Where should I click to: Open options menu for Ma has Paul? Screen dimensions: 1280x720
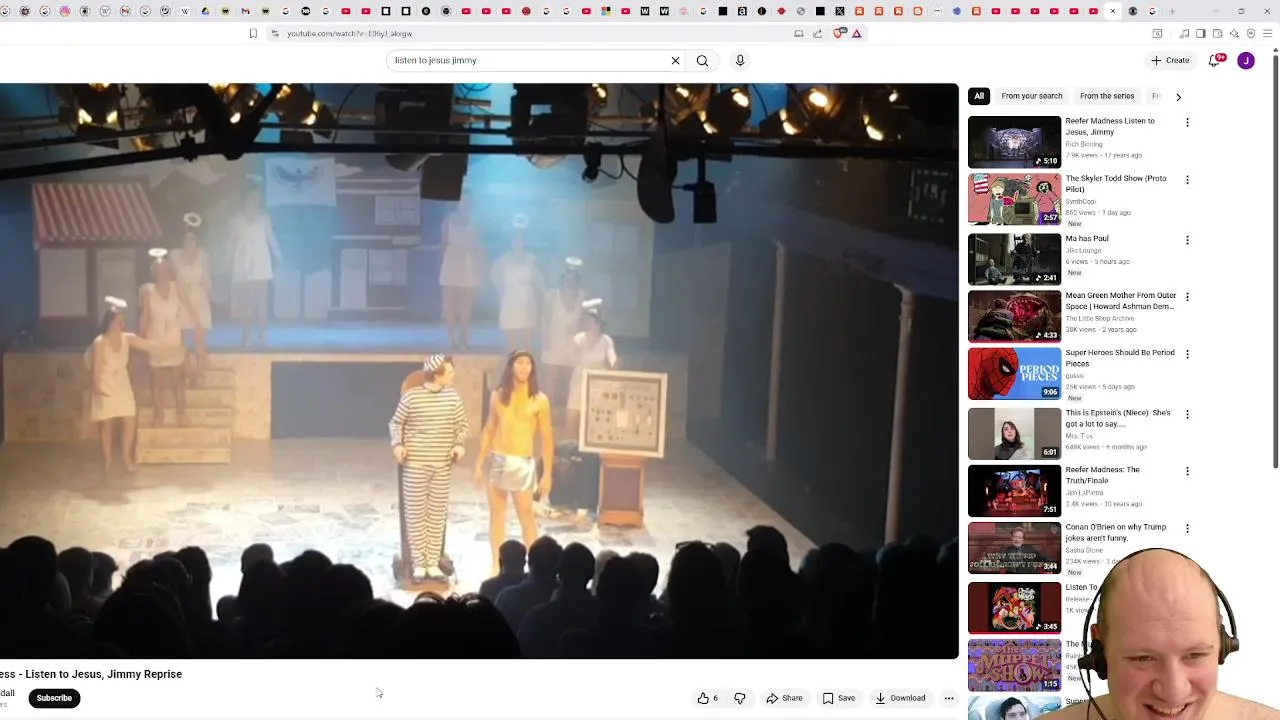pyautogui.click(x=1187, y=240)
